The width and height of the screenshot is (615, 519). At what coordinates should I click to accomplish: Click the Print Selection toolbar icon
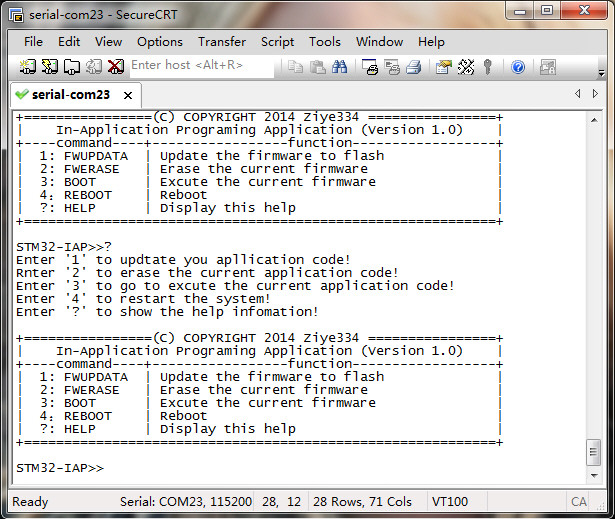coord(392,67)
